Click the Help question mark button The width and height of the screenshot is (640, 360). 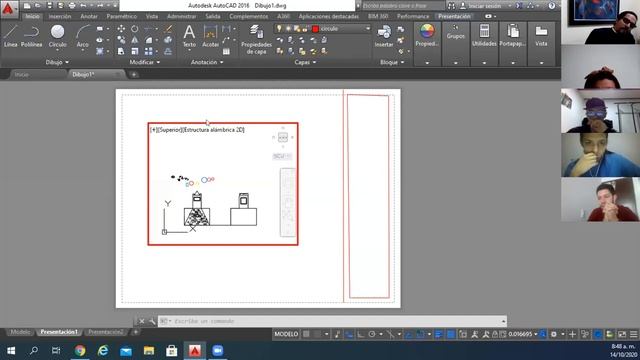552,6
